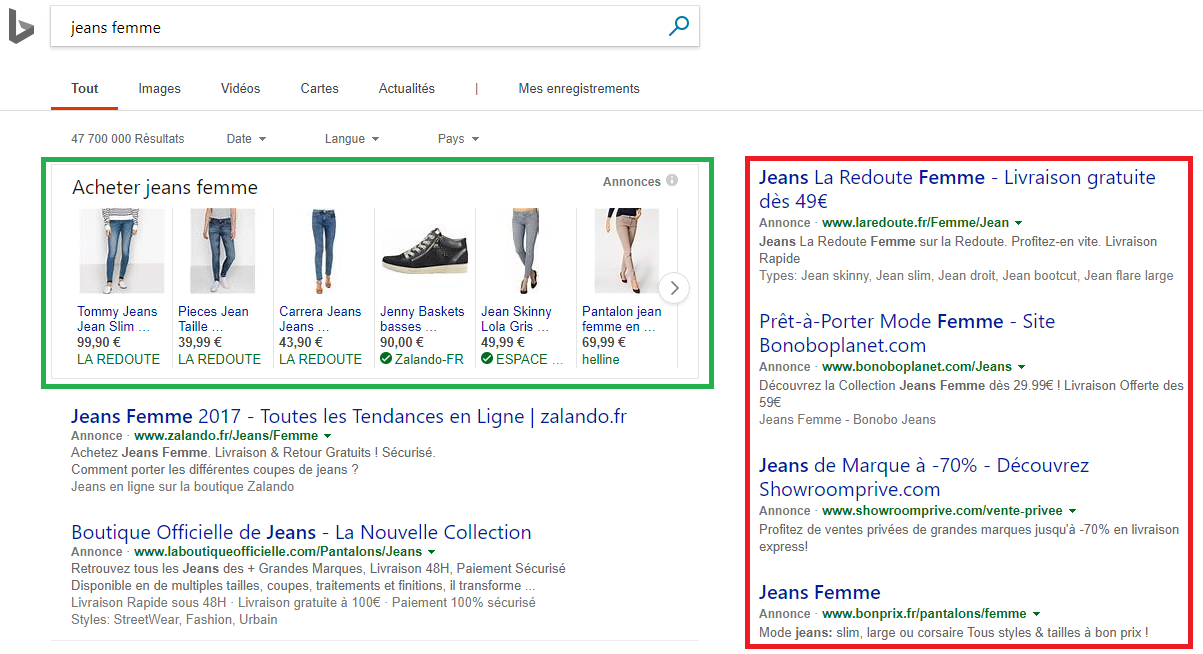The height and width of the screenshot is (654, 1203).
Task: Switch to the Images tab
Action: pos(159,89)
